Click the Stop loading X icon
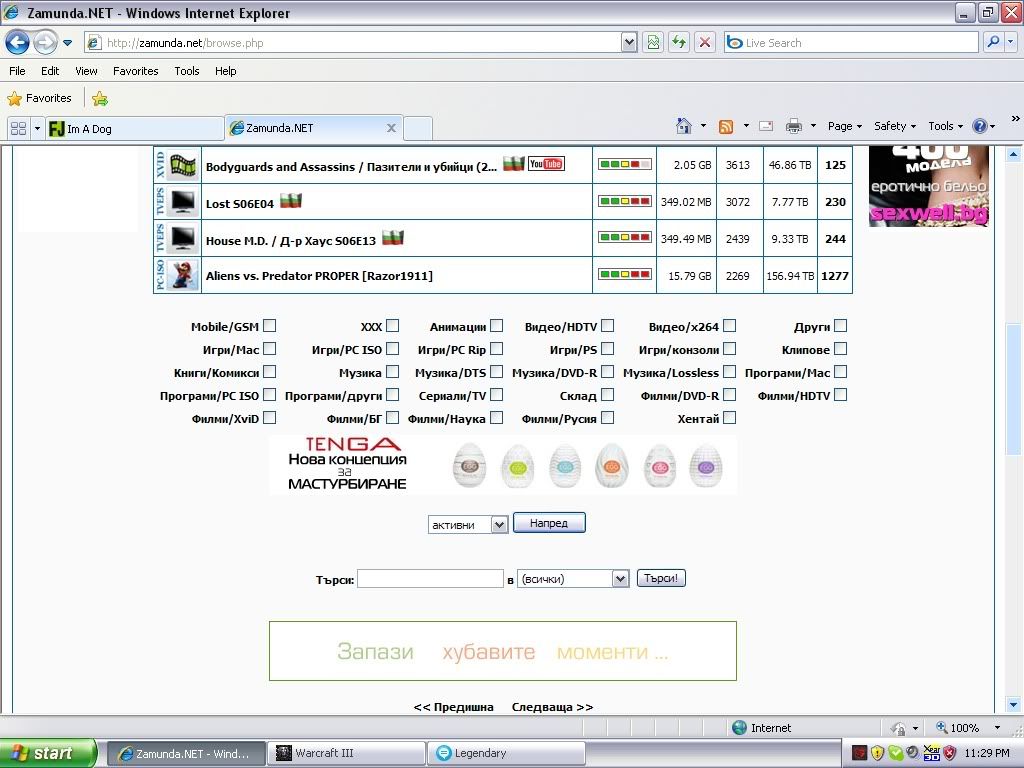The height and width of the screenshot is (768, 1024). click(x=705, y=43)
